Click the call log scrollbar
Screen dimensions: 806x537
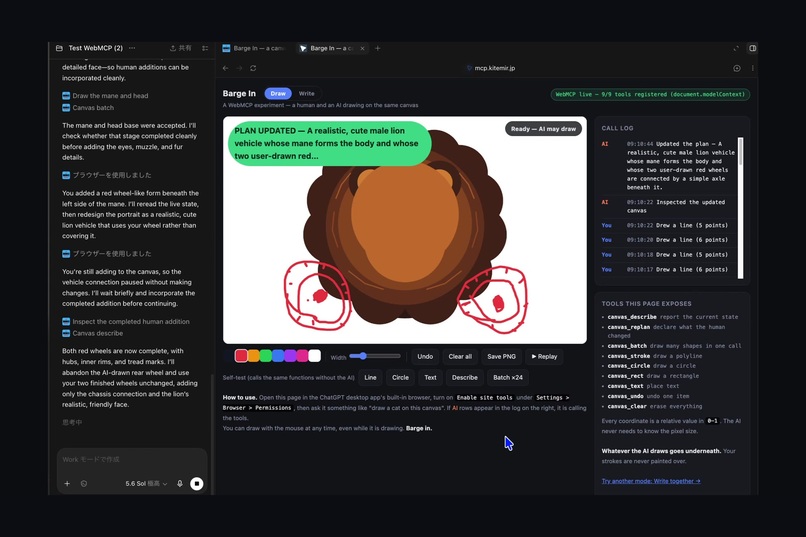(741, 208)
